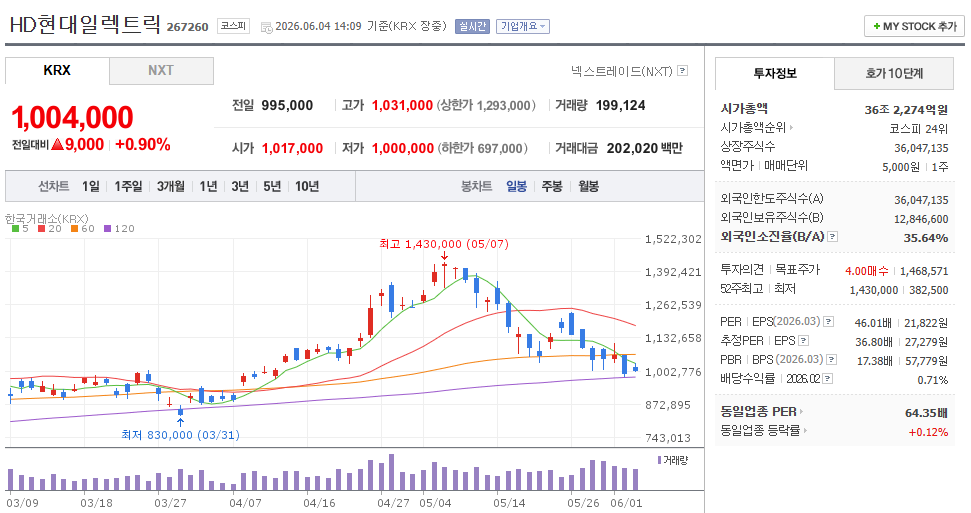The width and height of the screenshot is (971, 513).
Task: Select 10년 line chart period
Action: coord(307,186)
